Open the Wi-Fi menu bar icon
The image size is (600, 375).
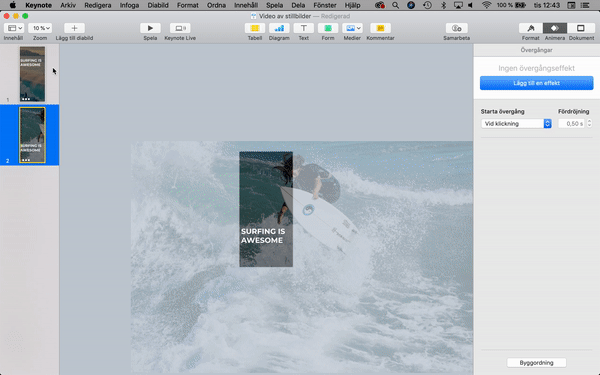click(x=486, y=5)
